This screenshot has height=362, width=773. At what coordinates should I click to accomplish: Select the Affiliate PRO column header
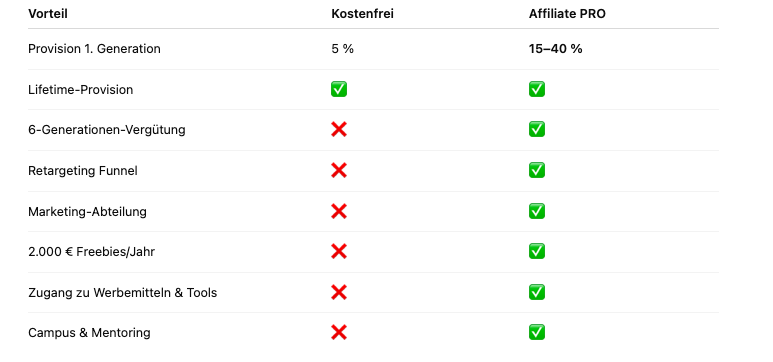click(x=567, y=14)
